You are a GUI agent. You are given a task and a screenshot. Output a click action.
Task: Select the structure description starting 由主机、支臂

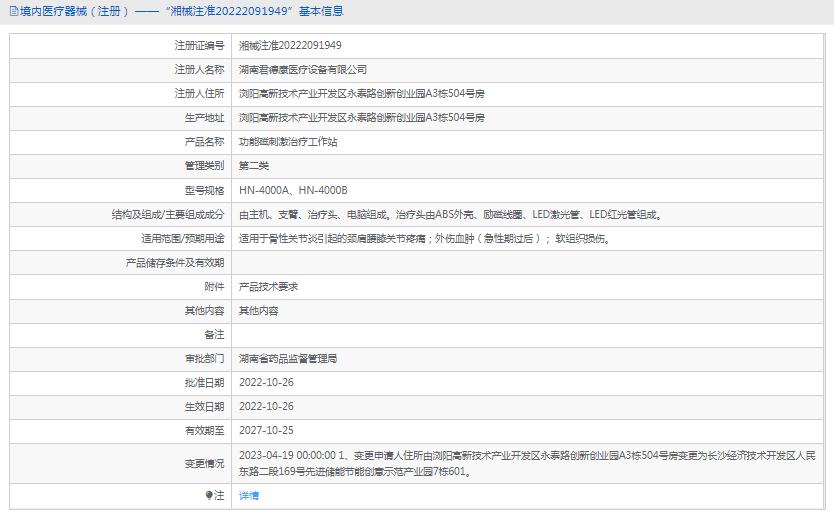click(x=451, y=215)
